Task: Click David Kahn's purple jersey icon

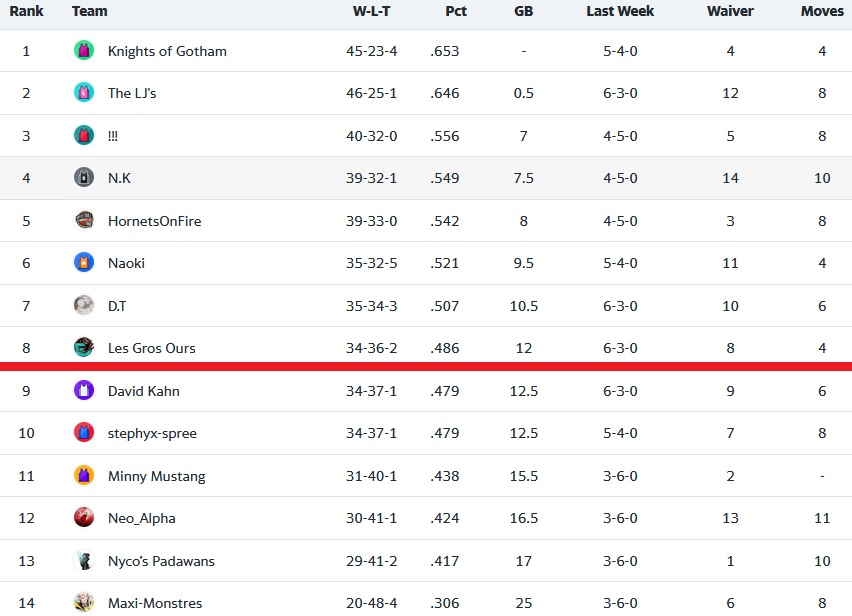Action: (x=84, y=391)
